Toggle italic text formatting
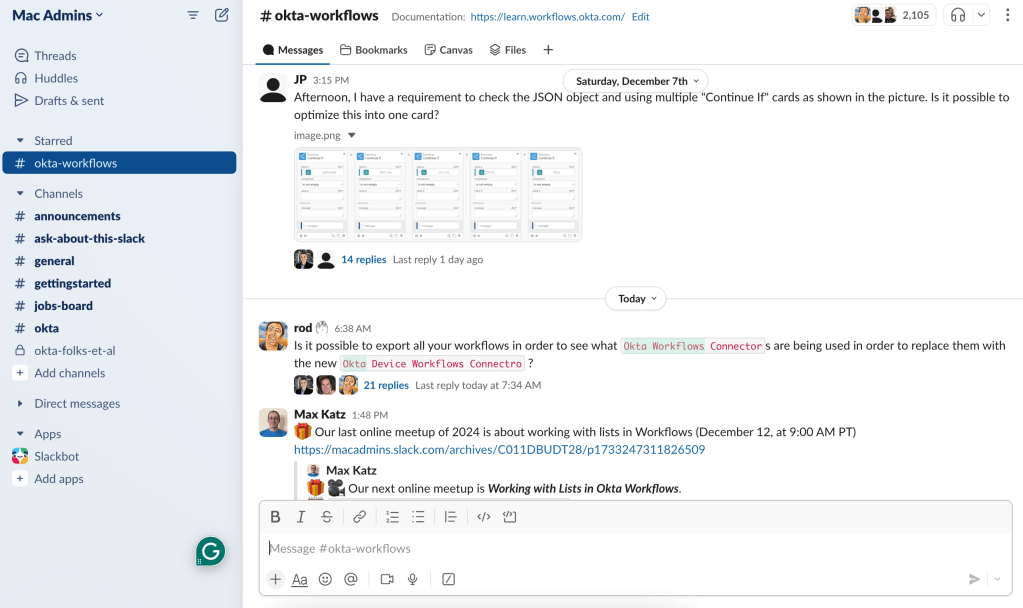 click(301, 517)
